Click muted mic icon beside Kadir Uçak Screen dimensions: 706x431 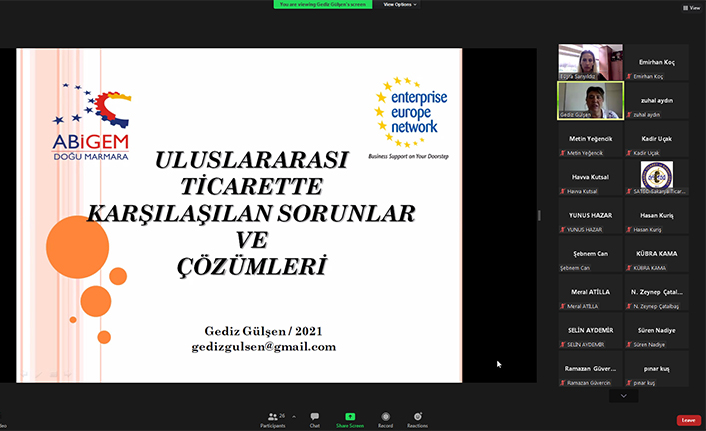point(629,153)
